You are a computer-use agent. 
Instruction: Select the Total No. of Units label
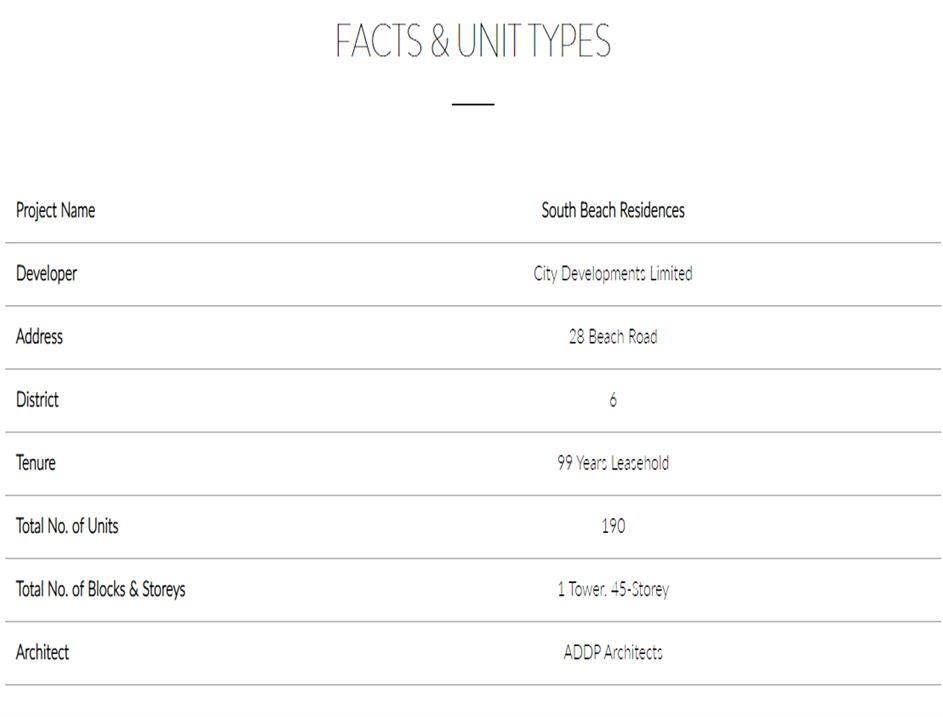click(67, 525)
